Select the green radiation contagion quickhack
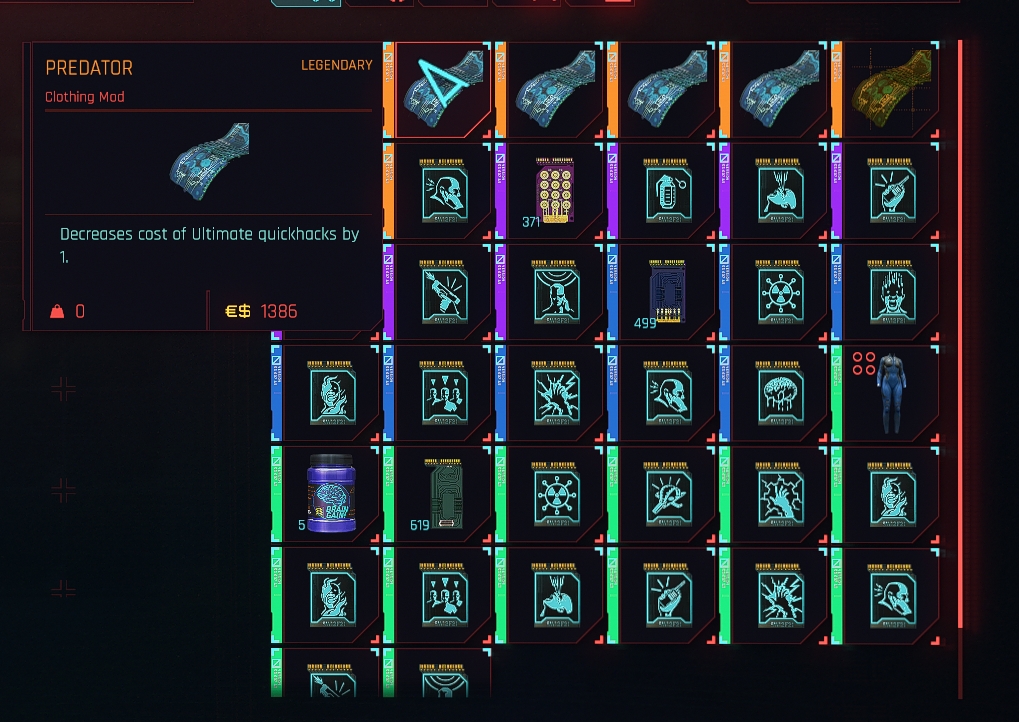Image resolution: width=1019 pixels, height=722 pixels. 554,494
